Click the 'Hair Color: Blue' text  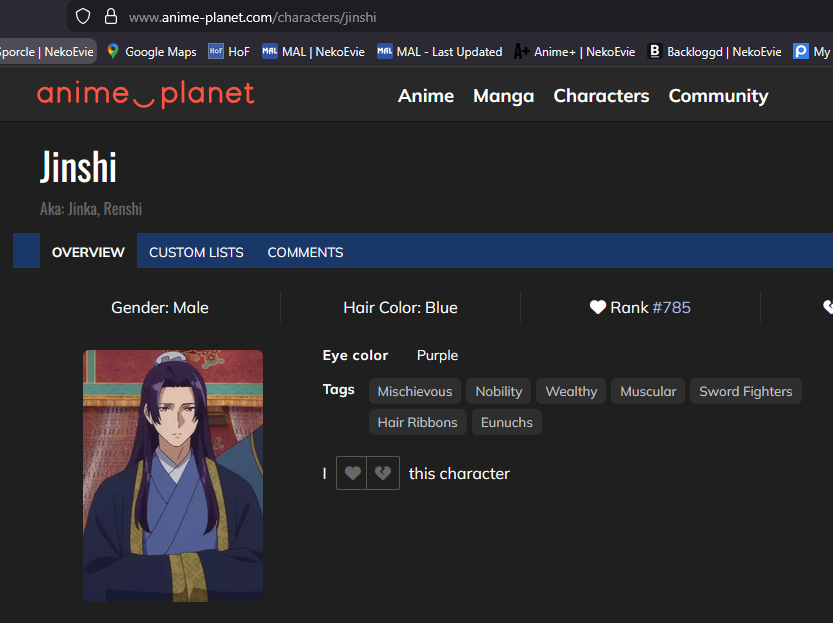coord(401,308)
